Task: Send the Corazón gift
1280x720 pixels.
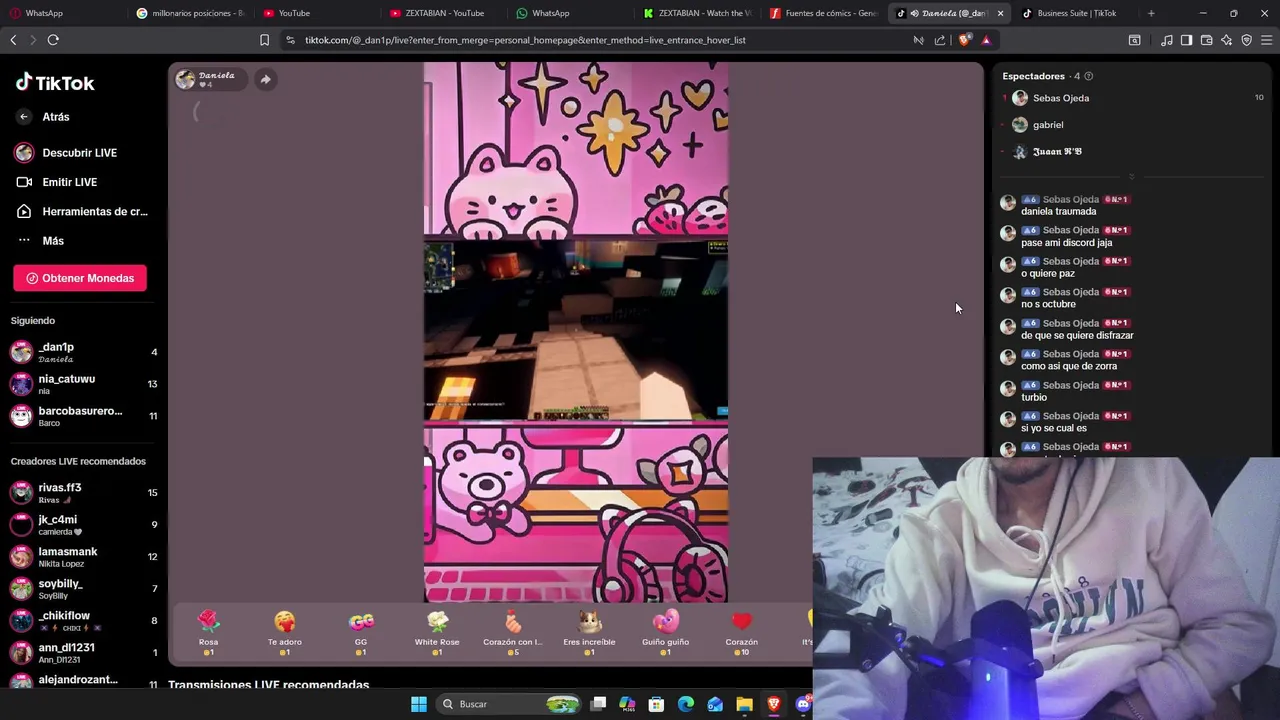Action: pos(741,632)
